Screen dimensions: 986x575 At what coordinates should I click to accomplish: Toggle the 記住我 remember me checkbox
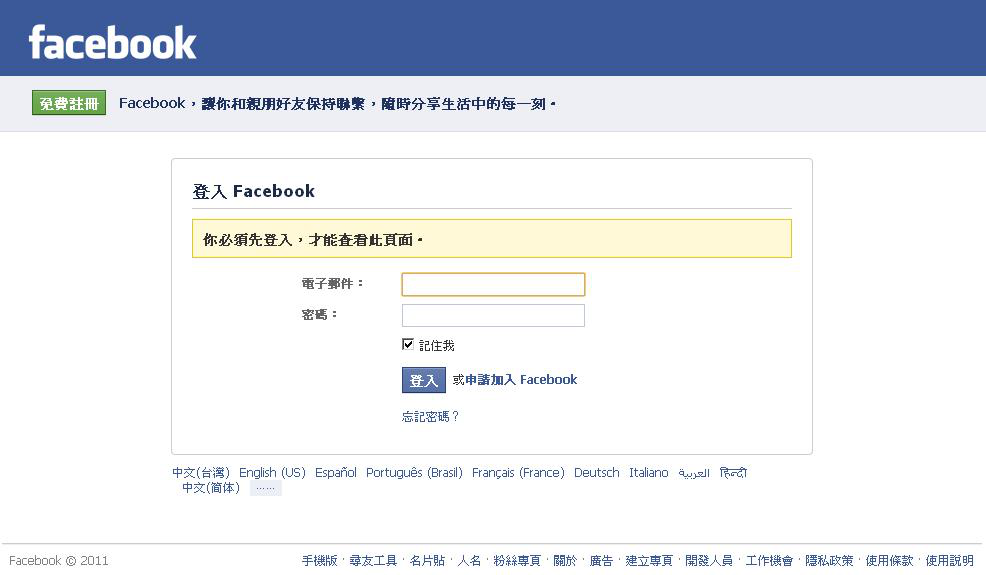[408, 344]
